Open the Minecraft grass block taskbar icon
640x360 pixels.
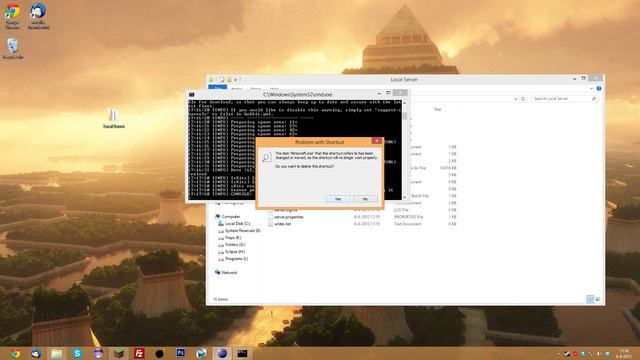[x=119, y=353]
